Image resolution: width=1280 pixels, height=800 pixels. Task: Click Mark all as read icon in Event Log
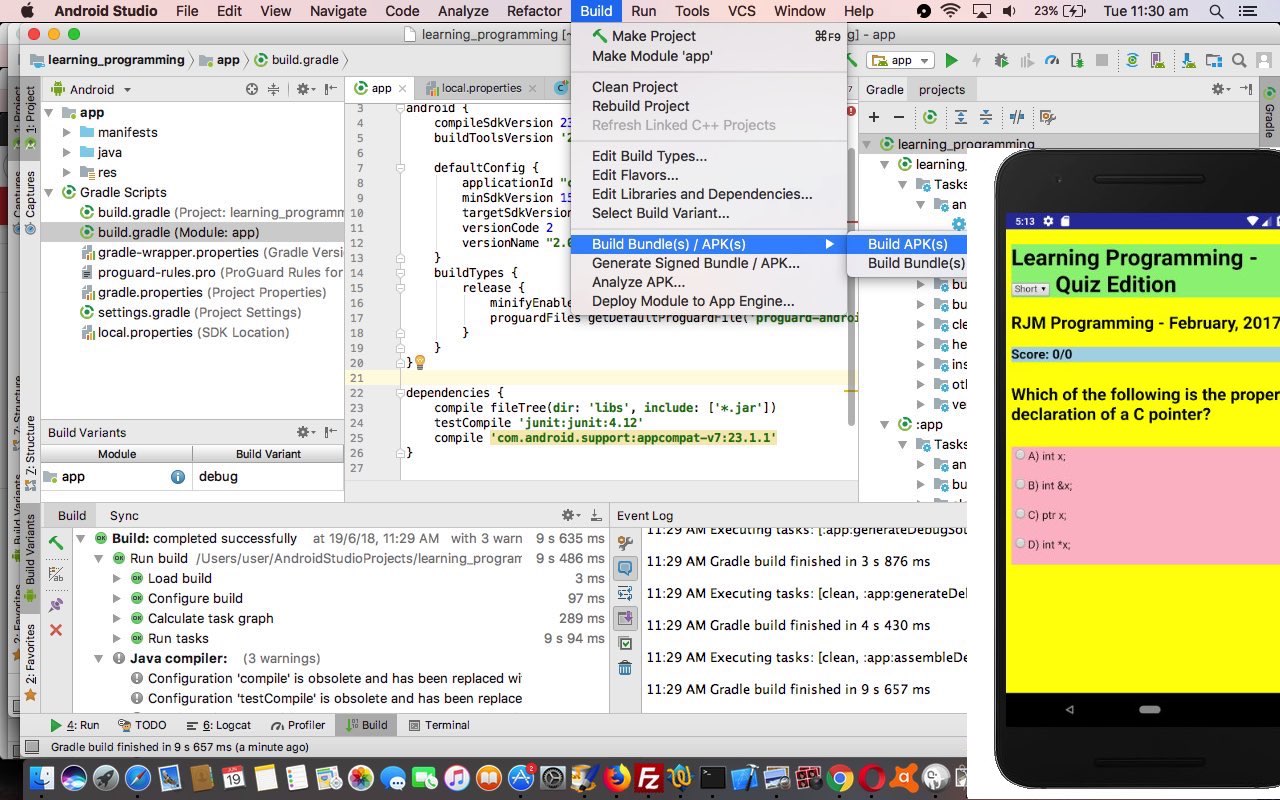click(626, 643)
